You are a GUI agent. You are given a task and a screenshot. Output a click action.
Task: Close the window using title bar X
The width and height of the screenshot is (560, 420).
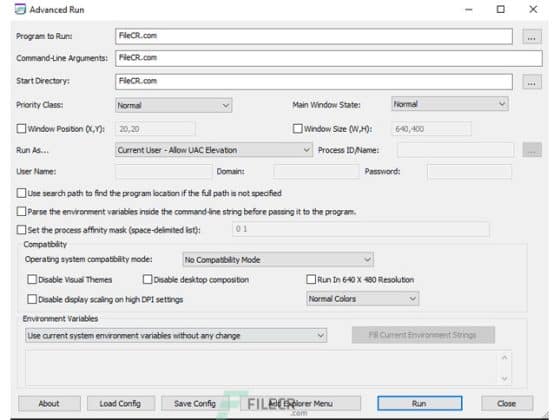coord(533,9)
